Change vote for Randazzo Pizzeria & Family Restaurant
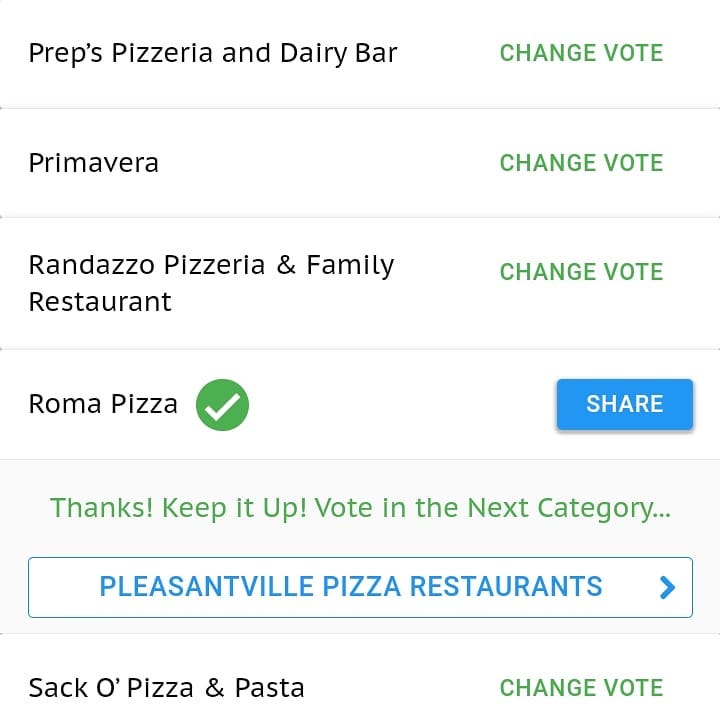 point(581,271)
